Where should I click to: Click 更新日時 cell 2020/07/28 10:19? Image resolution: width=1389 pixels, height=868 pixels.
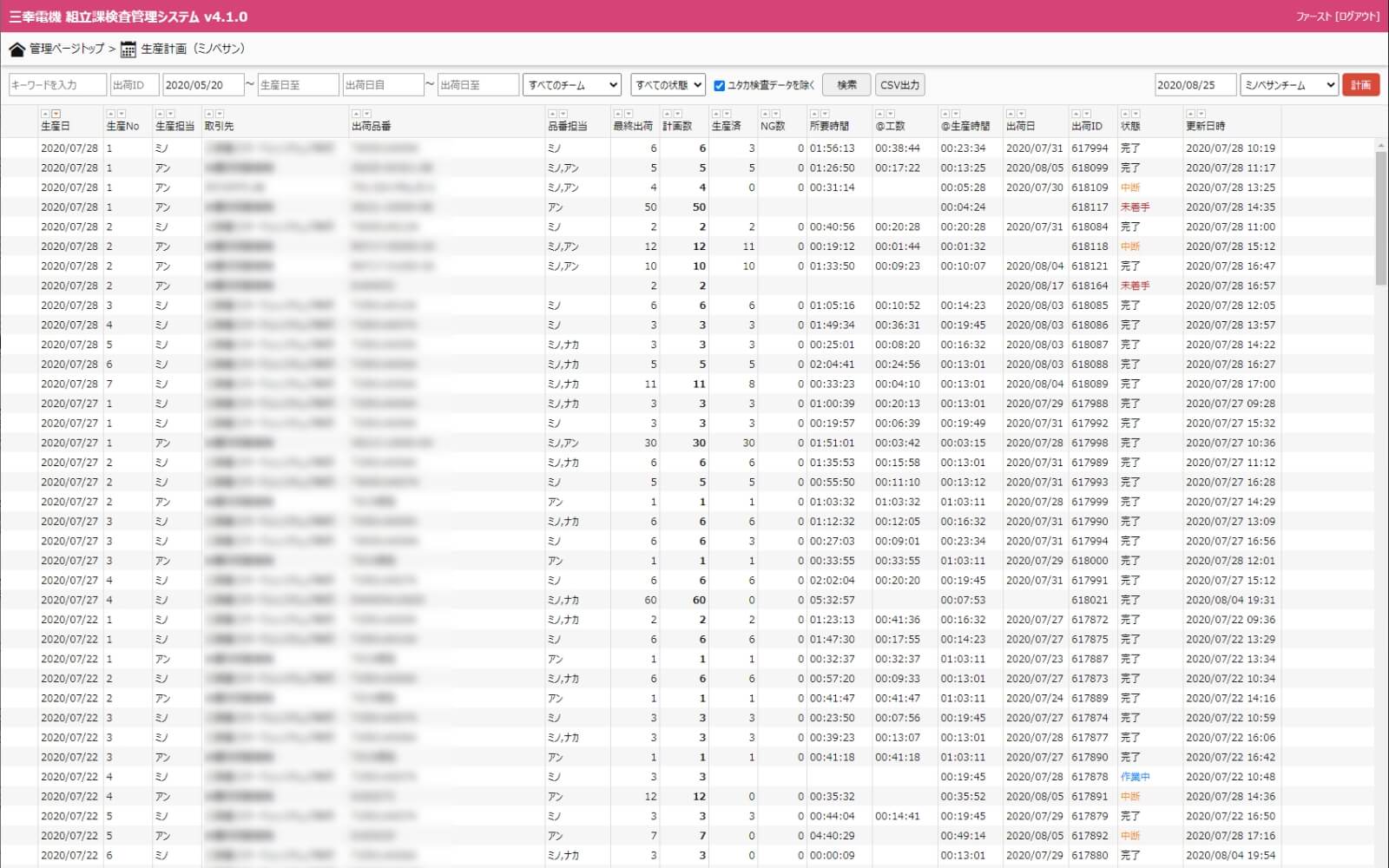coord(1230,148)
